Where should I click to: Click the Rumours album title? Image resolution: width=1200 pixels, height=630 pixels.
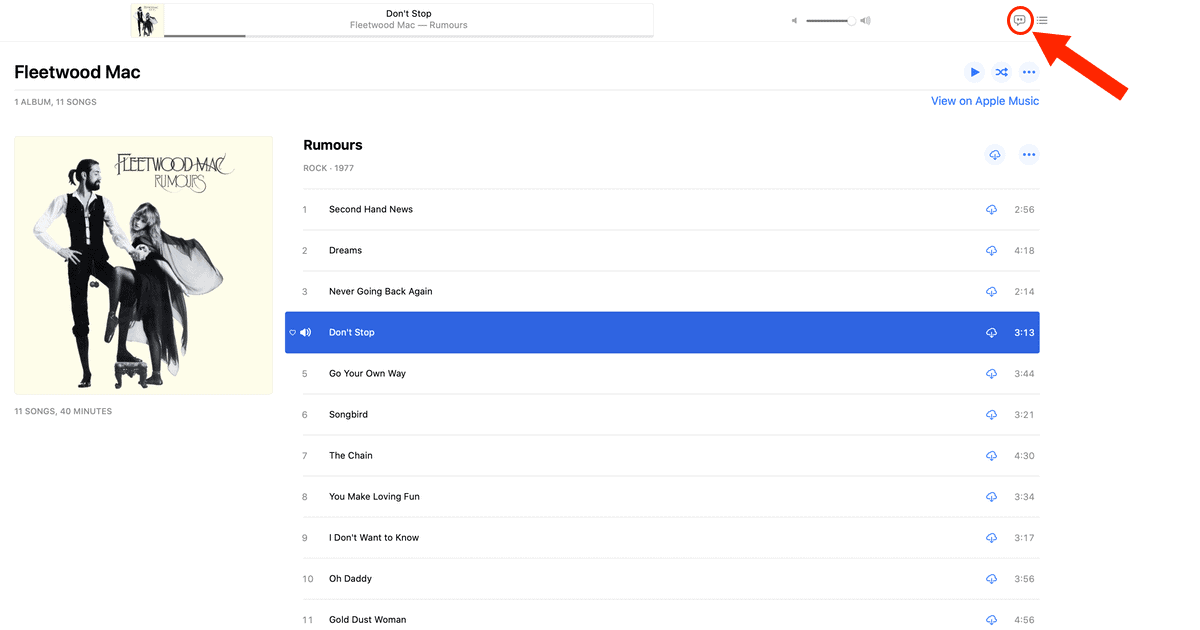(x=333, y=145)
